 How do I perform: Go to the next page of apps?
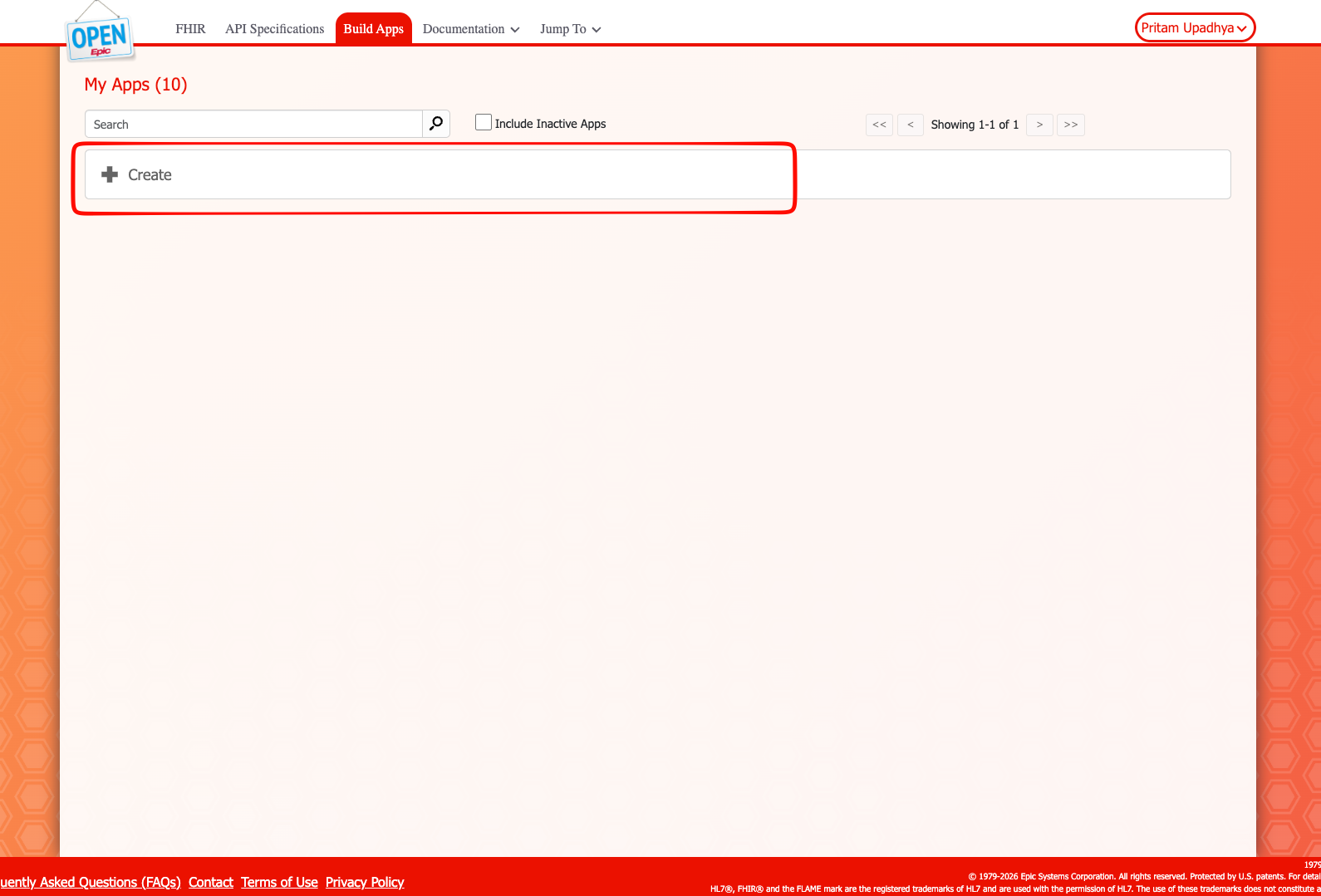coord(1039,125)
